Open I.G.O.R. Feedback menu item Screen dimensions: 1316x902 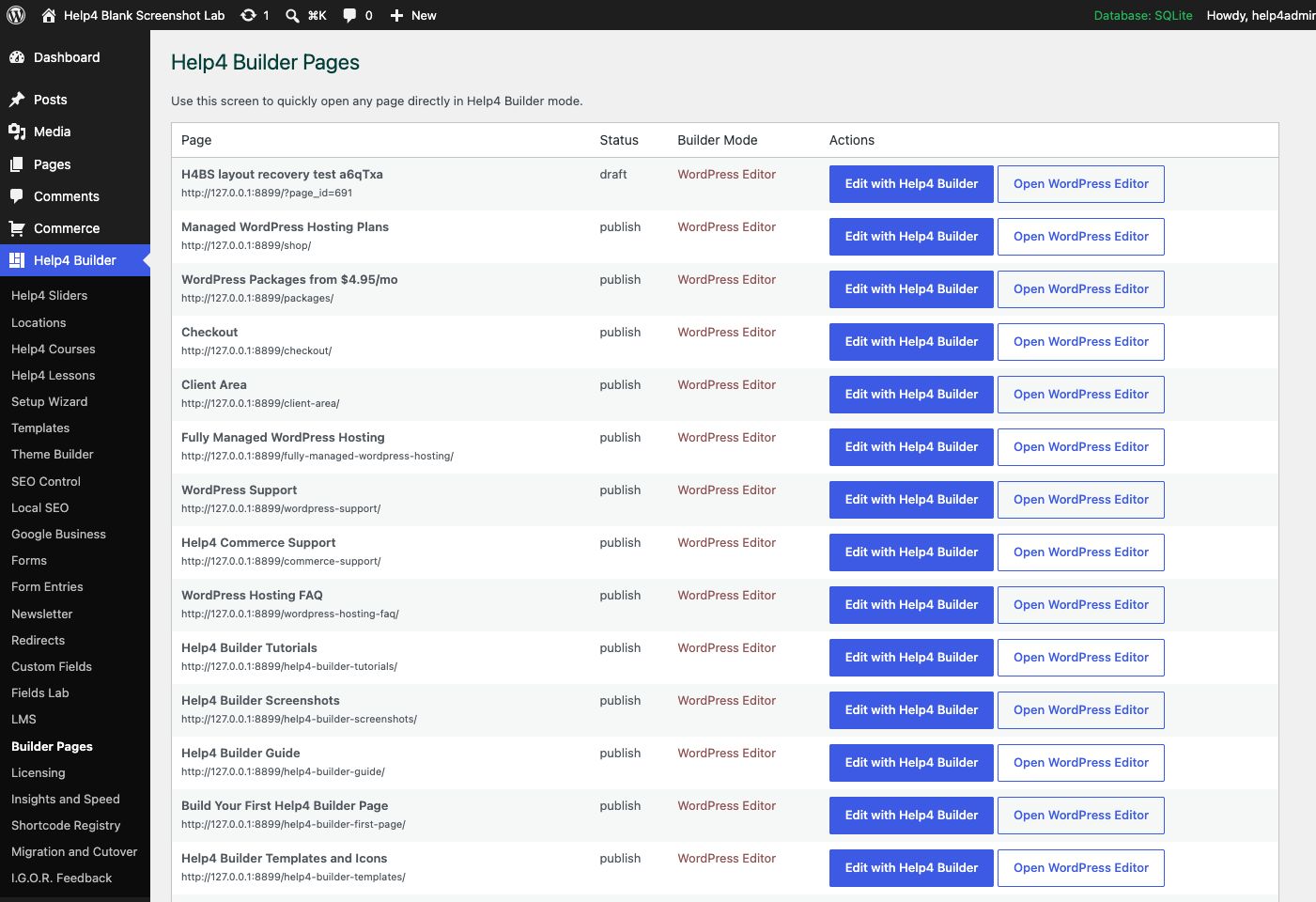tap(61, 878)
